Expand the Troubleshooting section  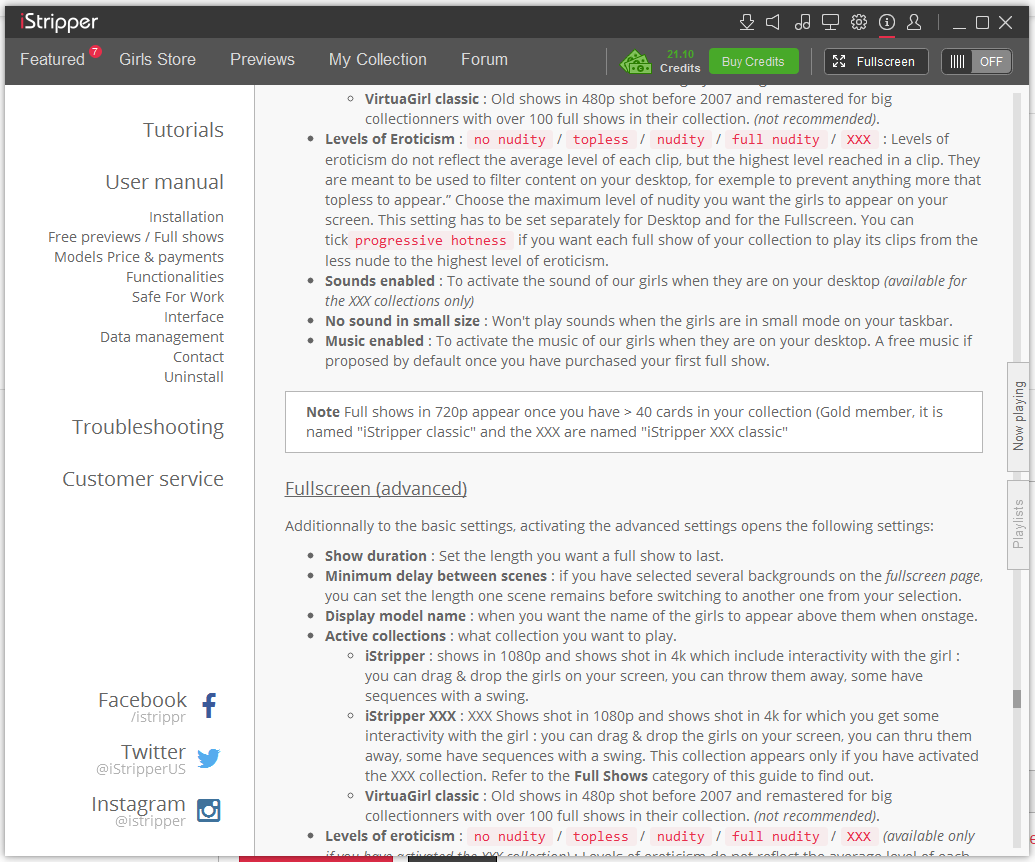coord(148,427)
